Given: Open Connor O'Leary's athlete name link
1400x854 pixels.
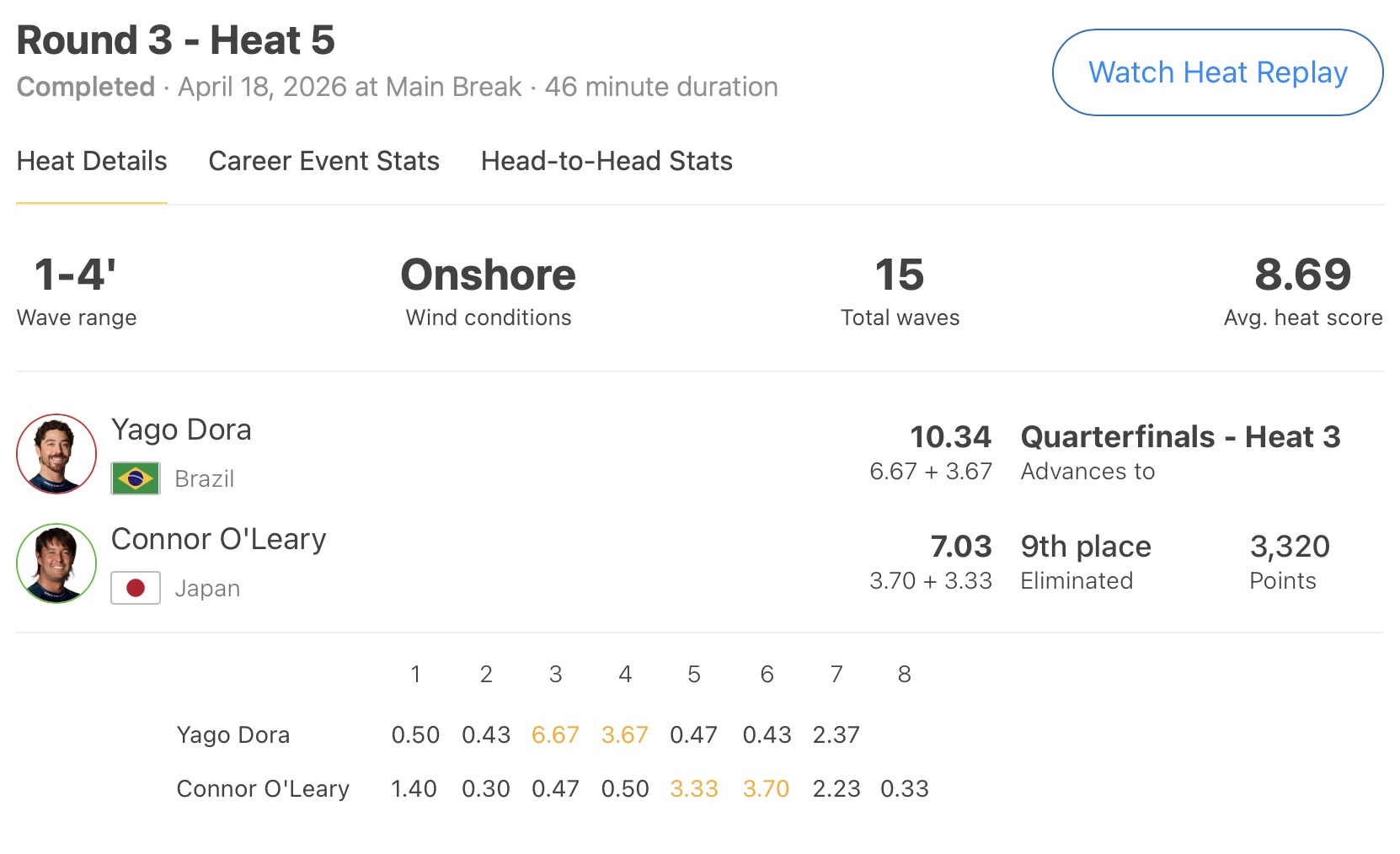Looking at the screenshot, I should pyautogui.click(x=218, y=539).
